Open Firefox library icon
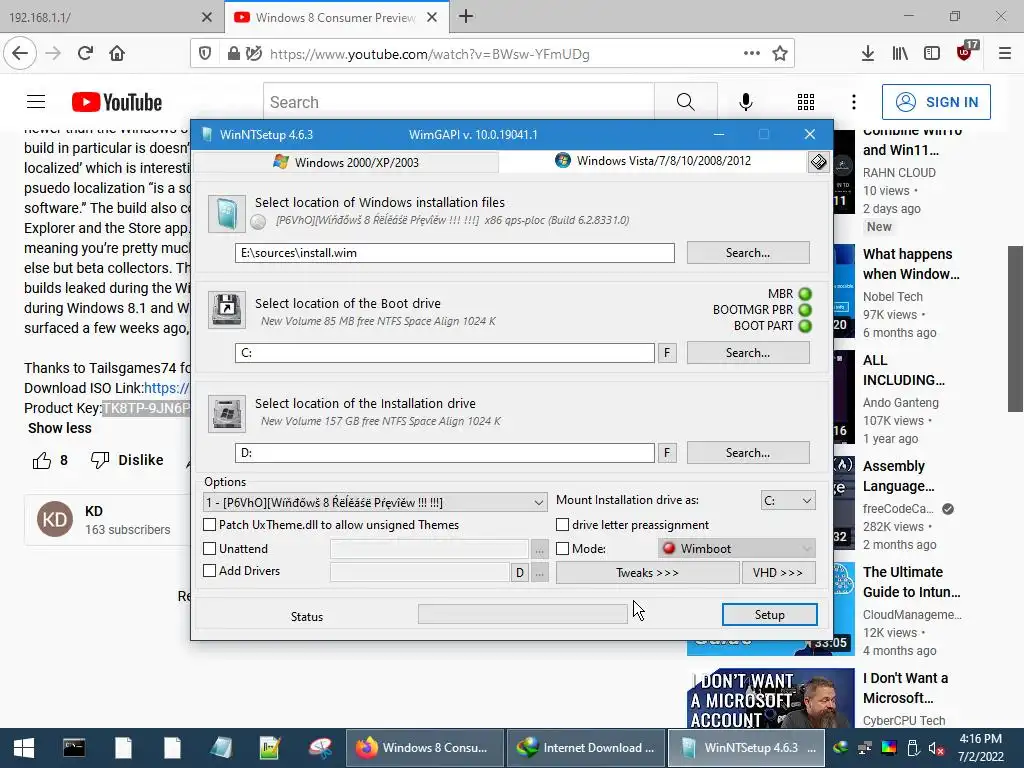 pos(900,54)
